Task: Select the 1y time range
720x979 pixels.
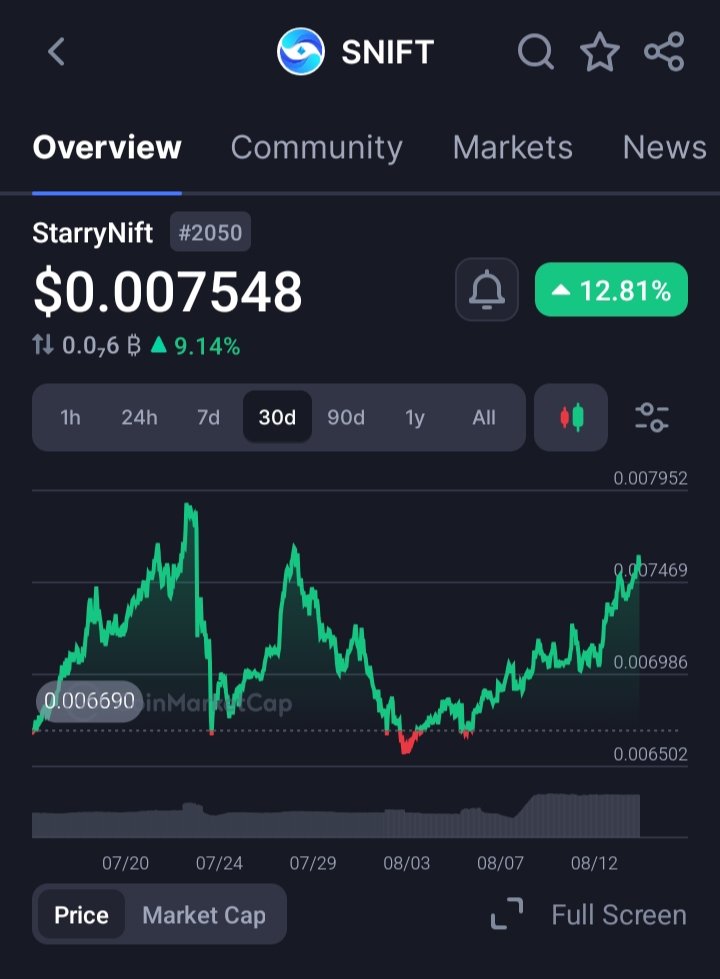Action: pyautogui.click(x=415, y=417)
